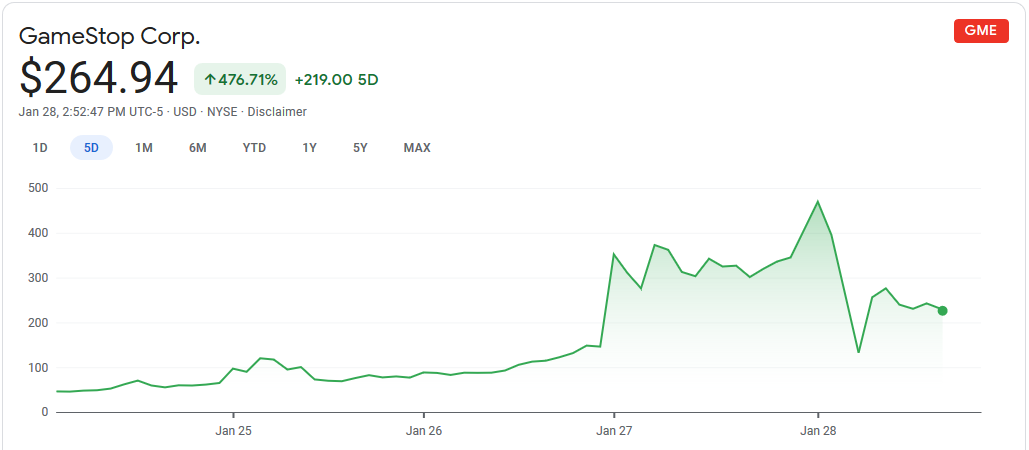Click the Jan 27 axis label
Screen dimensions: 1029x450
click(614, 432)
